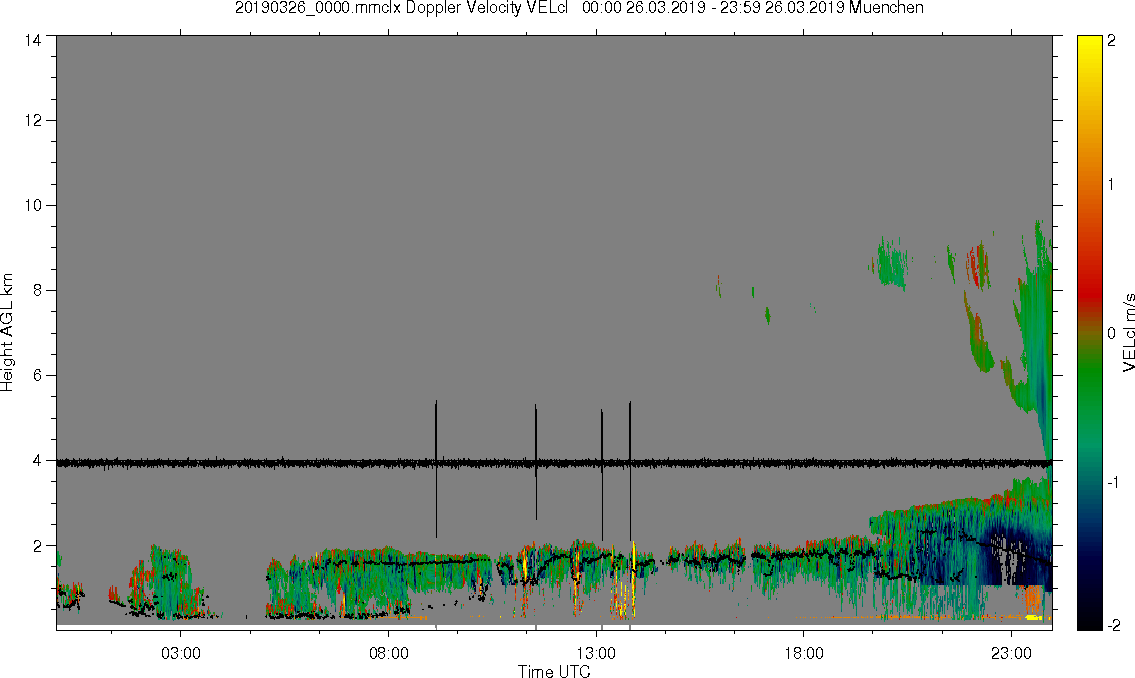1135x678 pixels.
Task: Click the colorbar value 0 label
Action: 1112,334
